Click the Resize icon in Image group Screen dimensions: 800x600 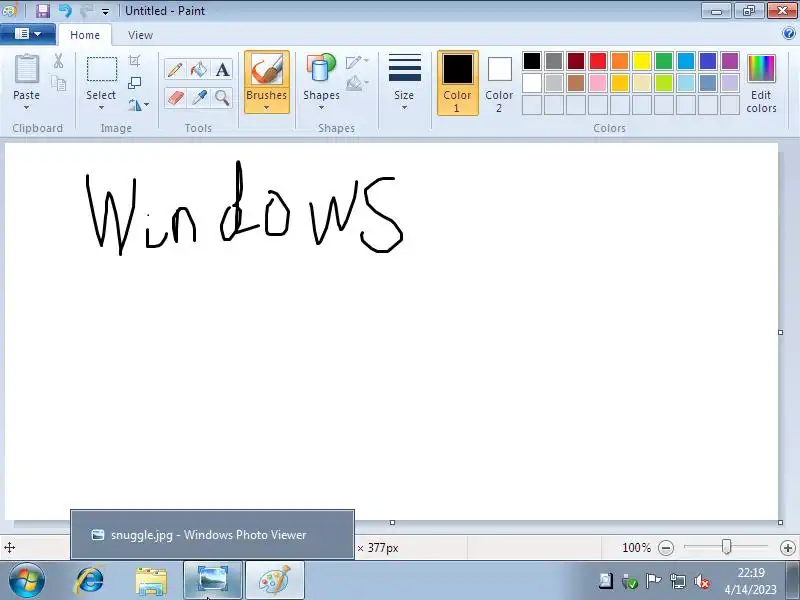134,83
